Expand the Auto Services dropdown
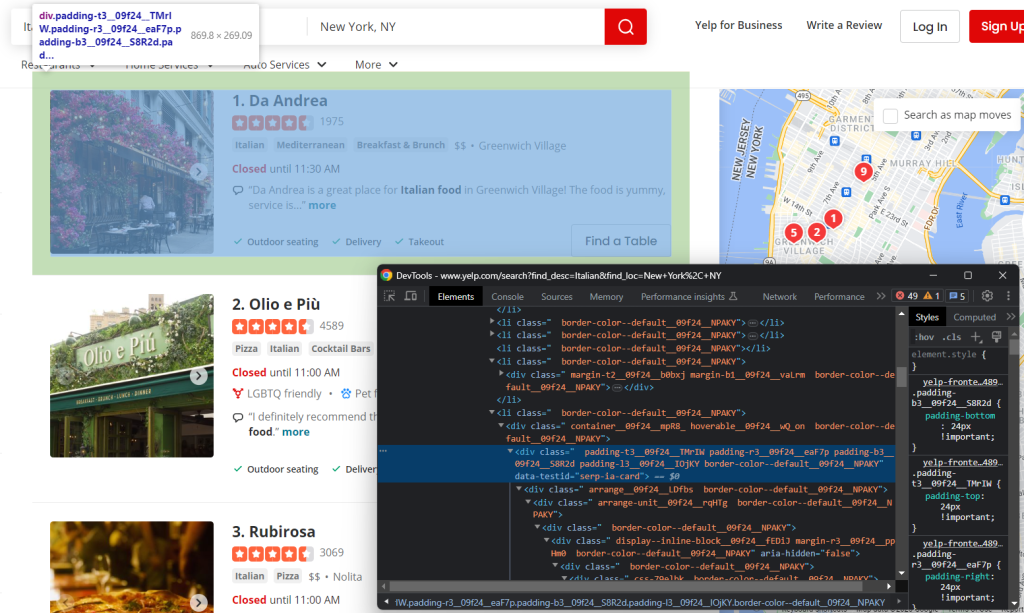 [285, 65]
